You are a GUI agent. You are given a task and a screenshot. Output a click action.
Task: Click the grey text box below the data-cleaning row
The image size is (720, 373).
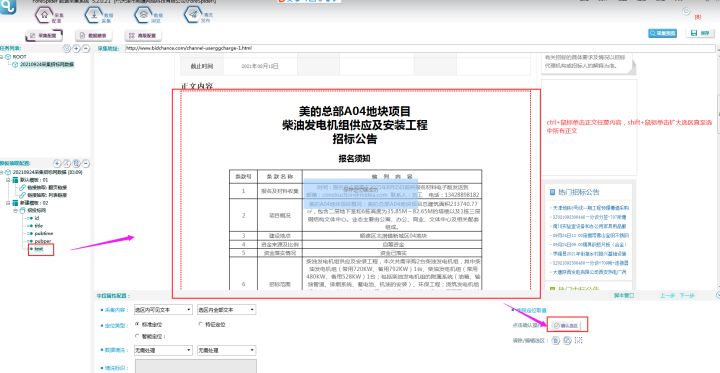click(195, 367)
